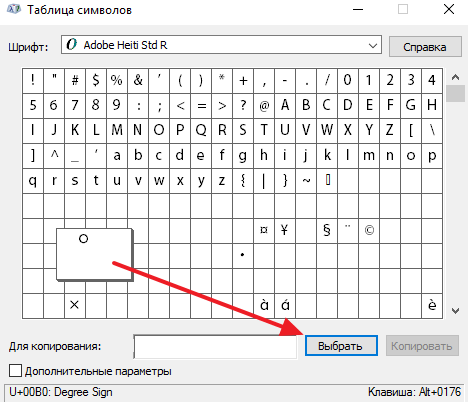This screenshot has height=402, width=468.
Task: Pick the percent % character cell
Action: pyautogui.click(x=117, y=81)
